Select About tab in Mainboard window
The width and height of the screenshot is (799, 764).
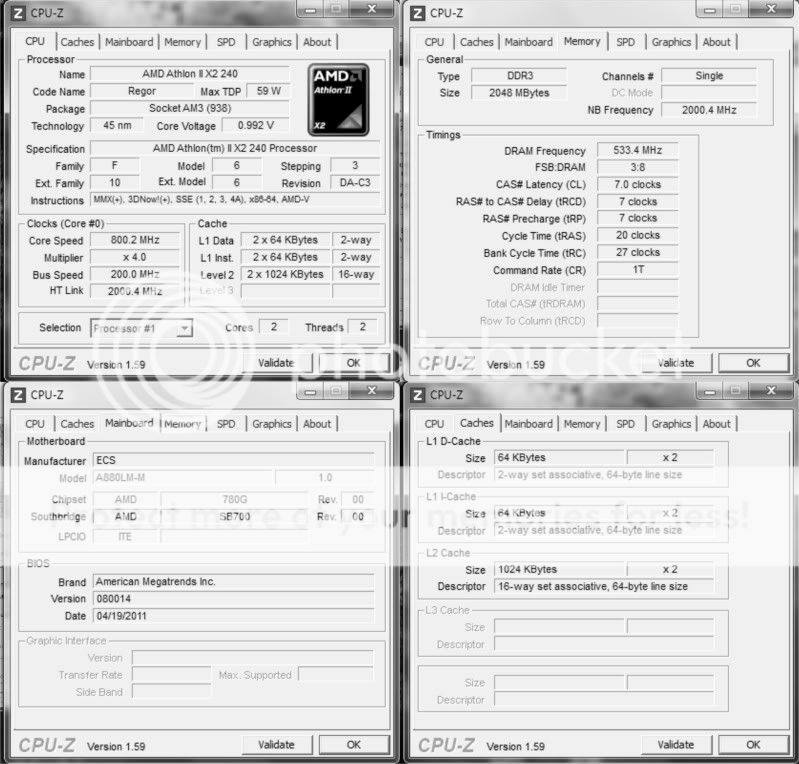coord(316,424)
